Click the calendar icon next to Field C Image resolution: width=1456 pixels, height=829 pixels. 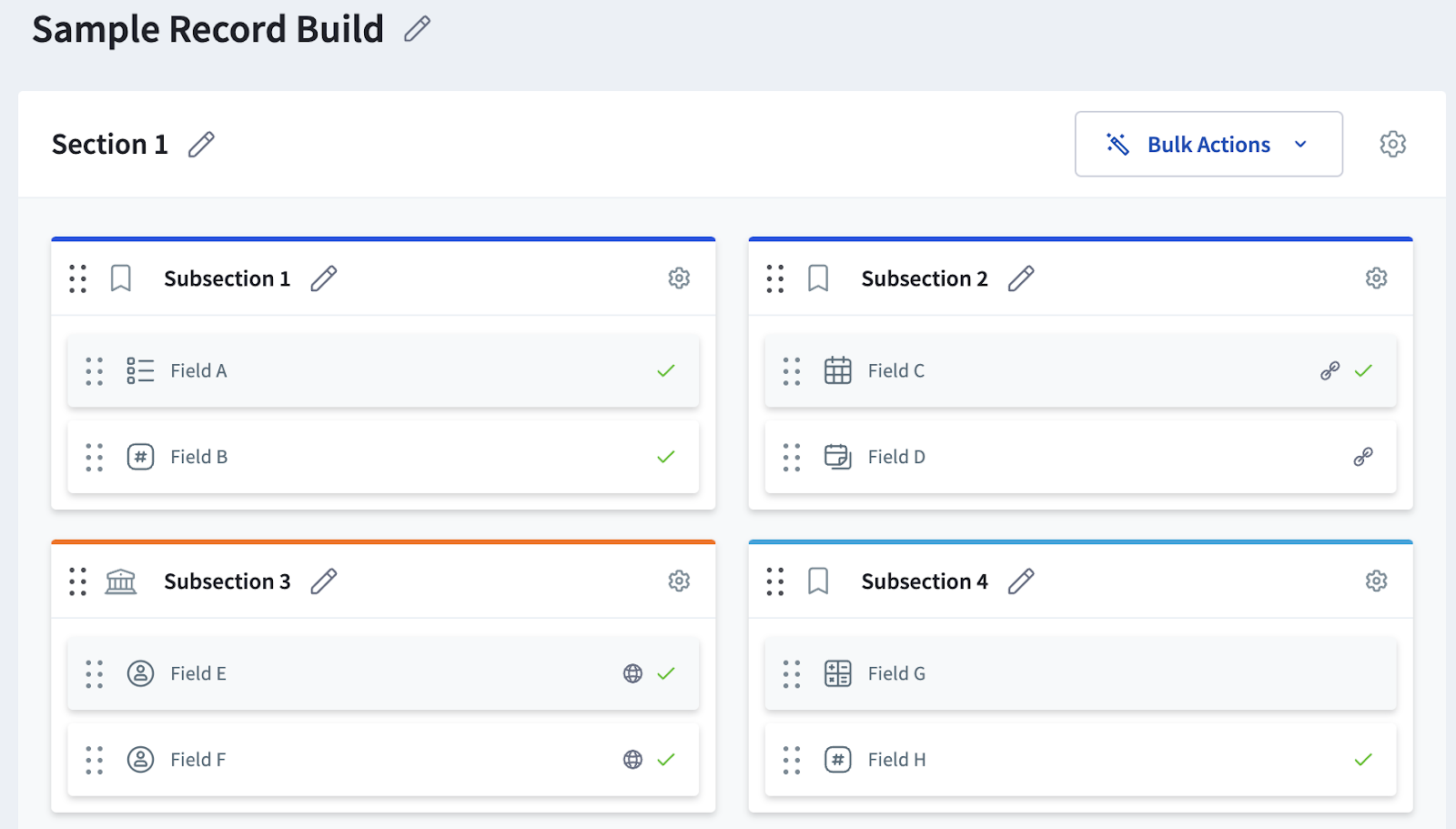point(837,370)
